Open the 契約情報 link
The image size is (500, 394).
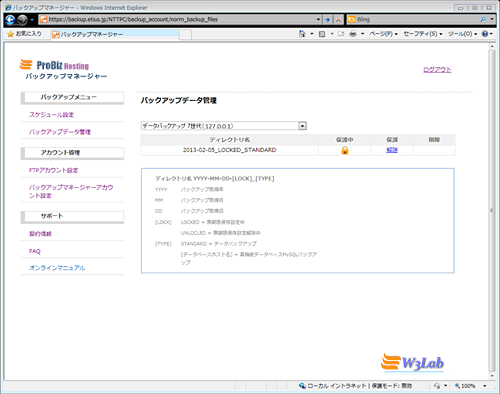(x=40, y=234)
